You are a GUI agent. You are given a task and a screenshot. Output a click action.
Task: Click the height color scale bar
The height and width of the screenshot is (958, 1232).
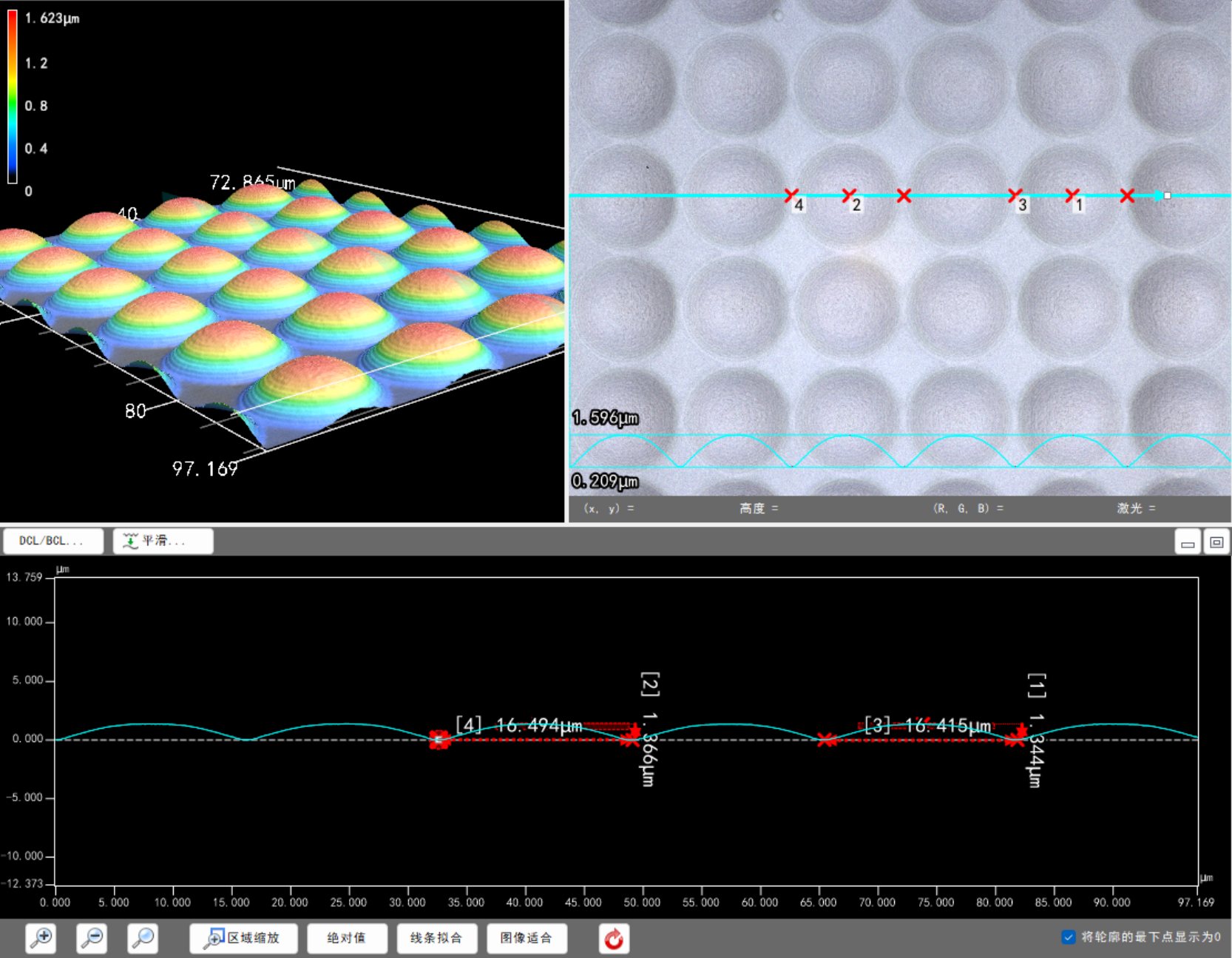13,96
